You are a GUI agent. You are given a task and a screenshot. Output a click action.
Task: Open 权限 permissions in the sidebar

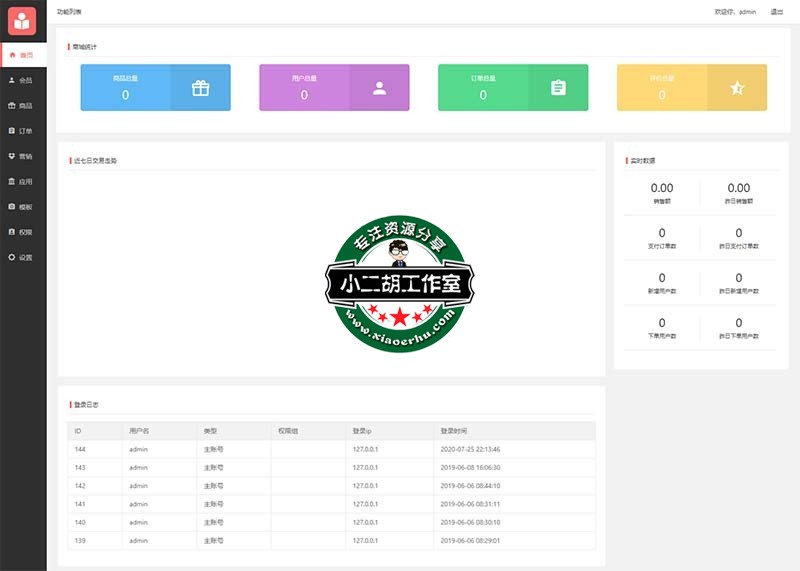pos(23,232)
